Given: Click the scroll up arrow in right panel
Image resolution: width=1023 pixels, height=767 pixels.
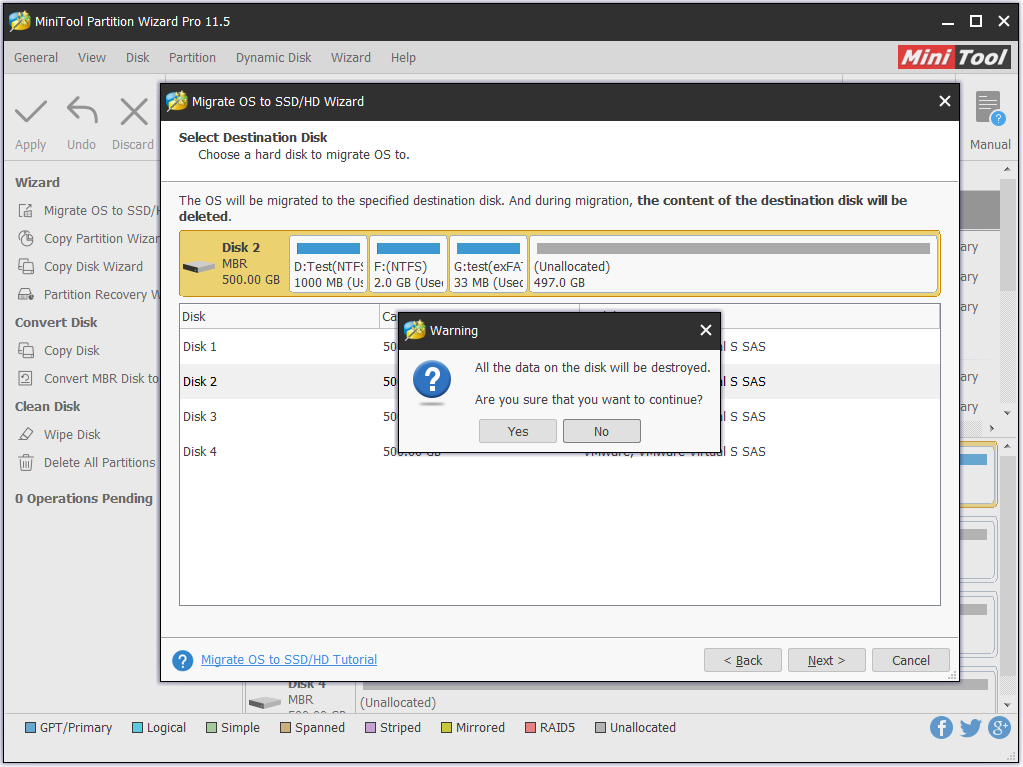Looking at the screenshot, I should (x=1007, y=169).
